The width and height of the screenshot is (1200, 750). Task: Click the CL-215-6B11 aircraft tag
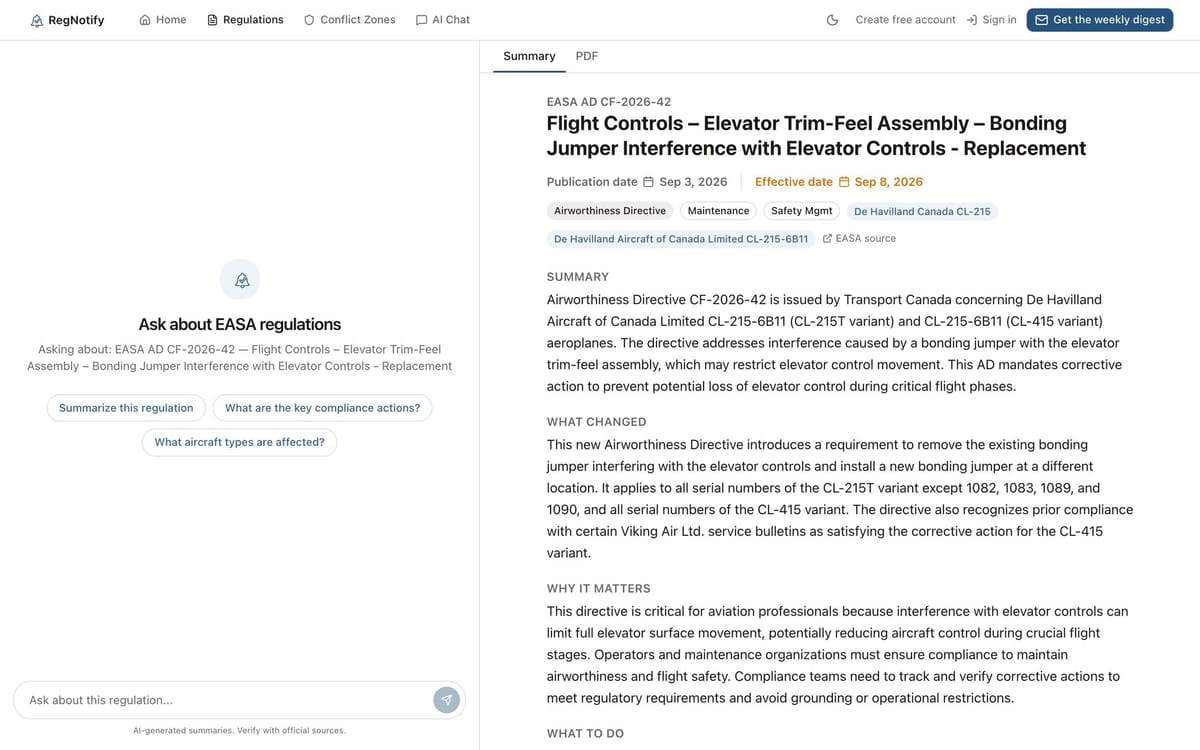coord(681,239)
